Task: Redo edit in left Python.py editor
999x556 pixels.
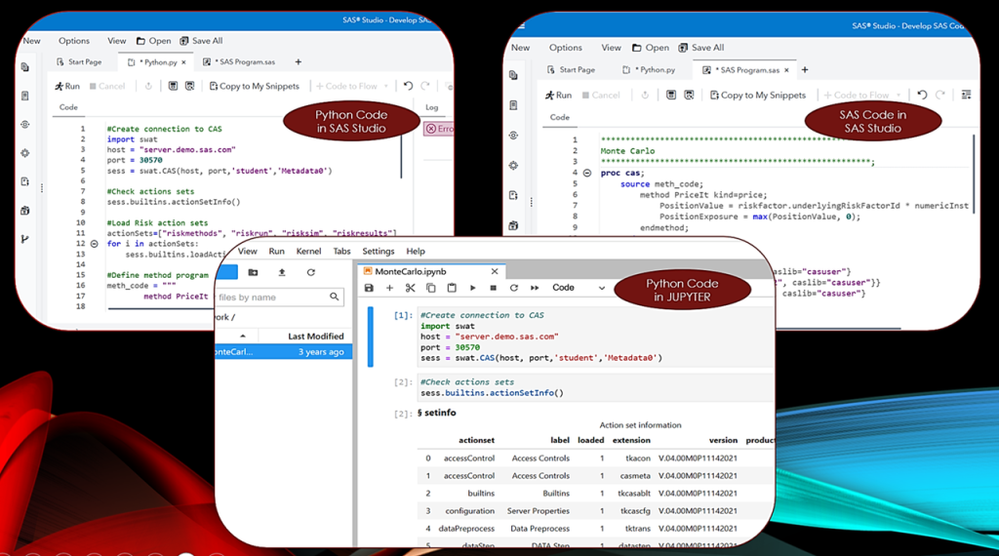Action: [425, 86]
